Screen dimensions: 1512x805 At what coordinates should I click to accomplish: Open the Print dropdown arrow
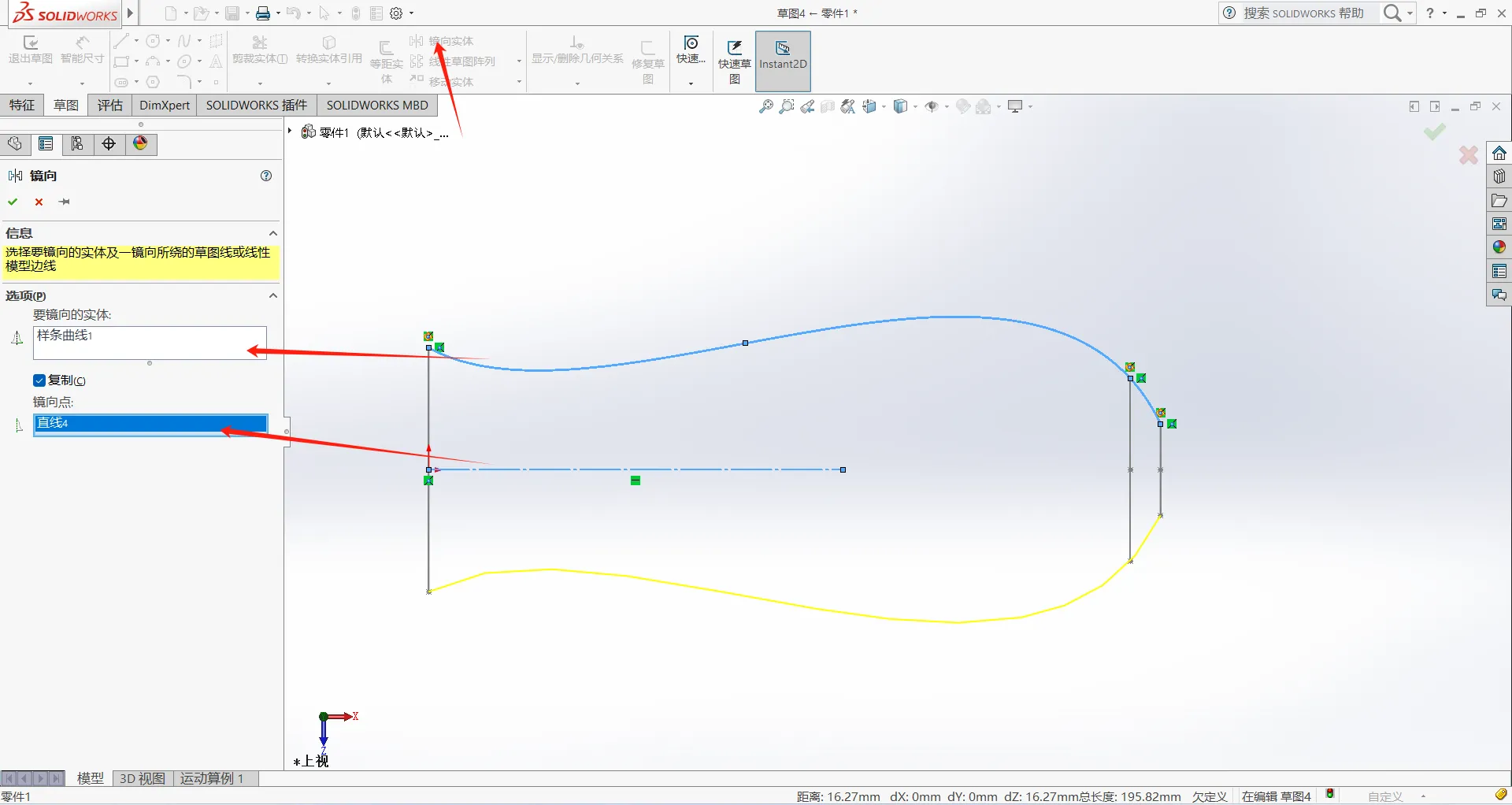[x=278, y=13]
